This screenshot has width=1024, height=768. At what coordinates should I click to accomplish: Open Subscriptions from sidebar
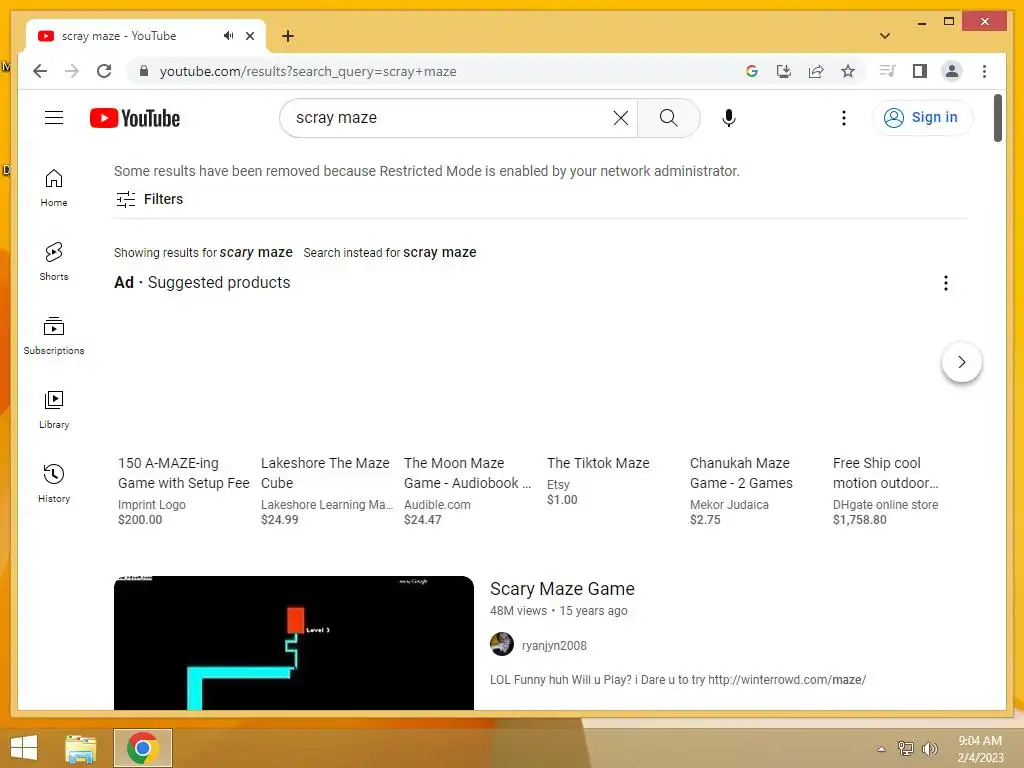(x=54, y=336)
